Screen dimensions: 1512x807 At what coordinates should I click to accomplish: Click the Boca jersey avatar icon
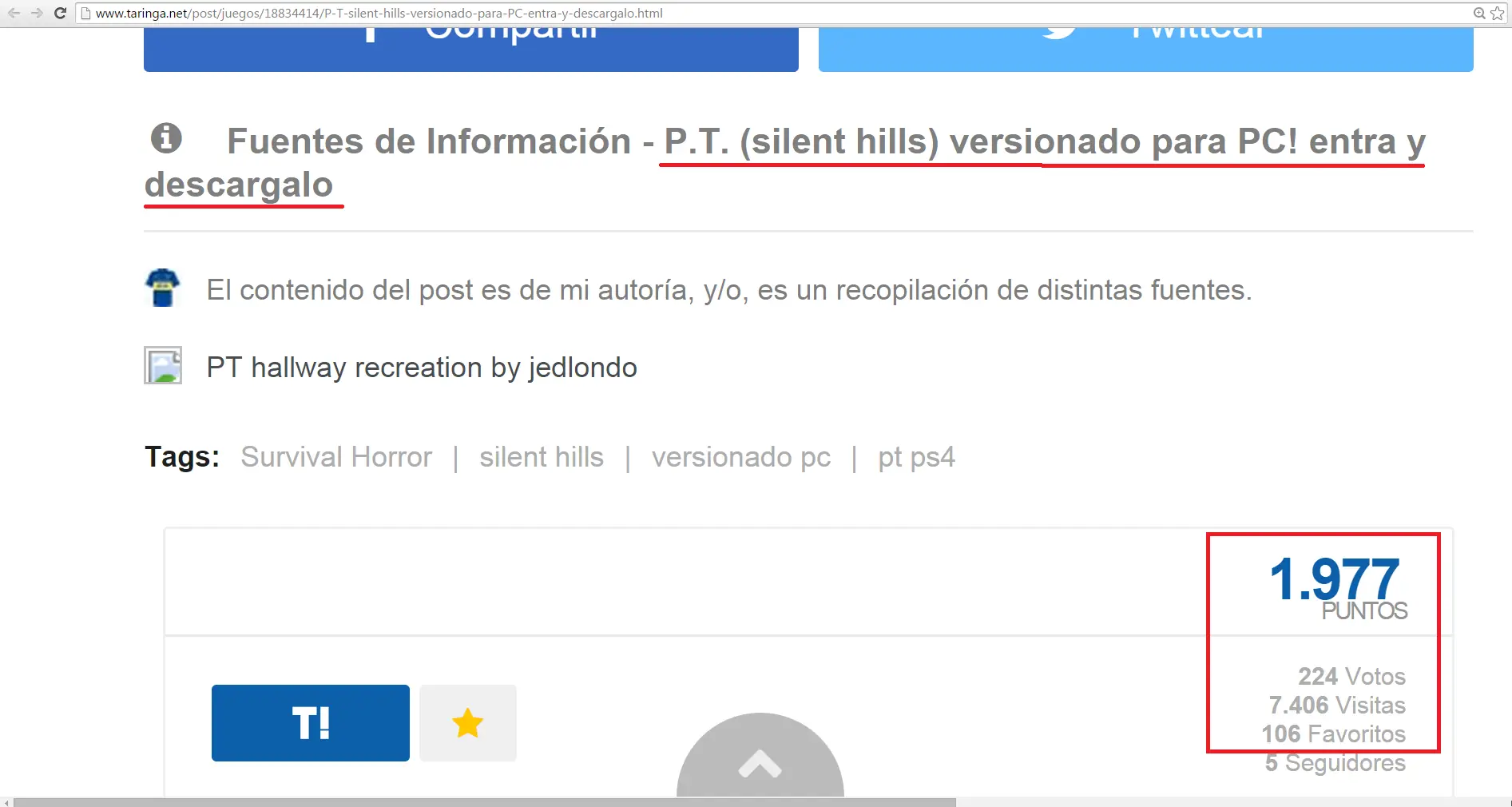tap(163, 288)
